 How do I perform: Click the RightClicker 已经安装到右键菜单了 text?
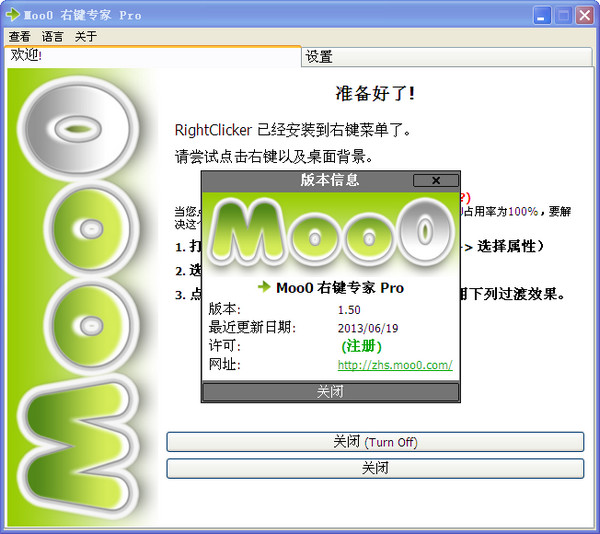293,130
